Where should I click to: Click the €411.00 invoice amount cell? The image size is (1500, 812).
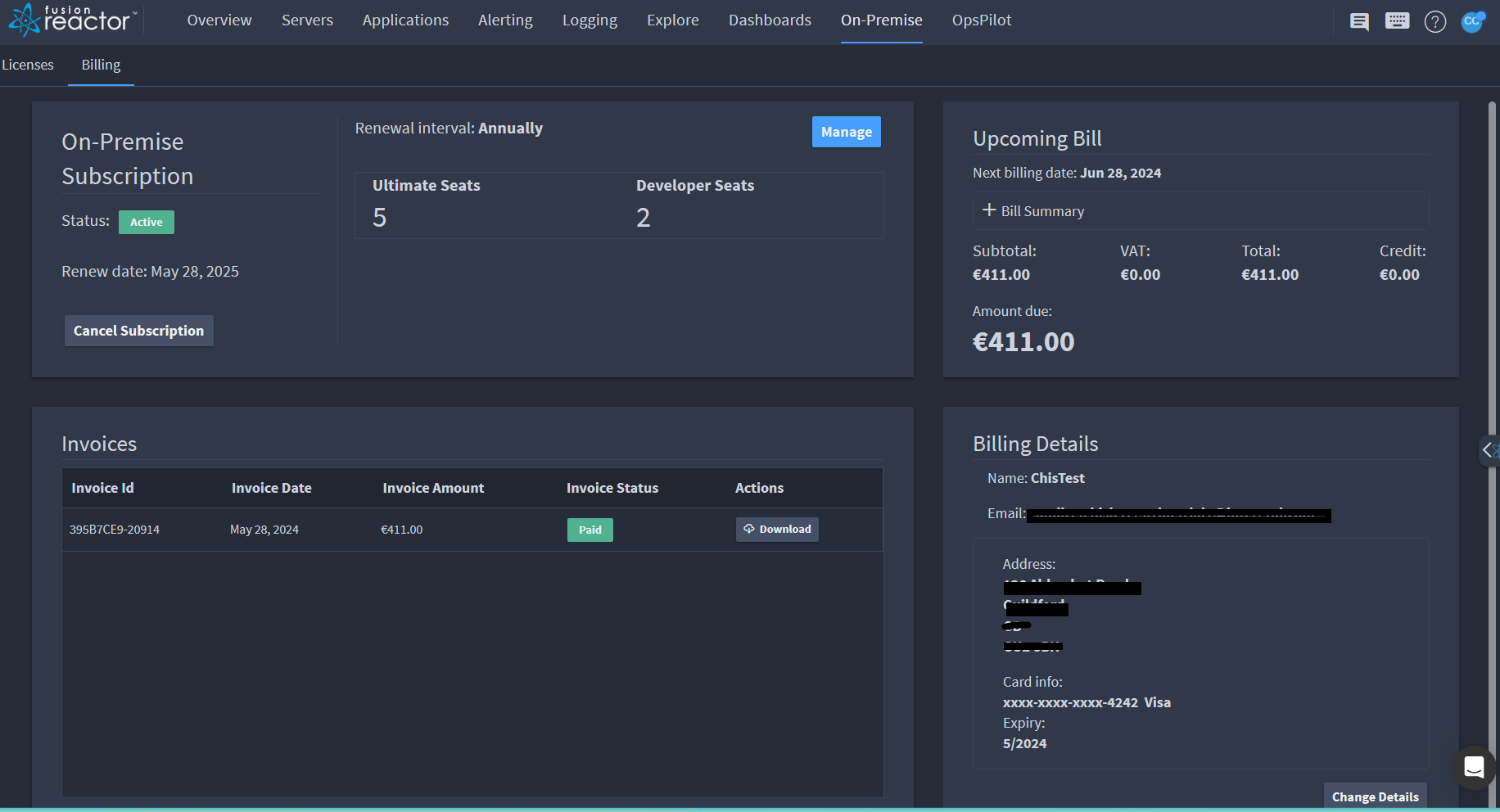pyautogui.click(x=402, y=530)
